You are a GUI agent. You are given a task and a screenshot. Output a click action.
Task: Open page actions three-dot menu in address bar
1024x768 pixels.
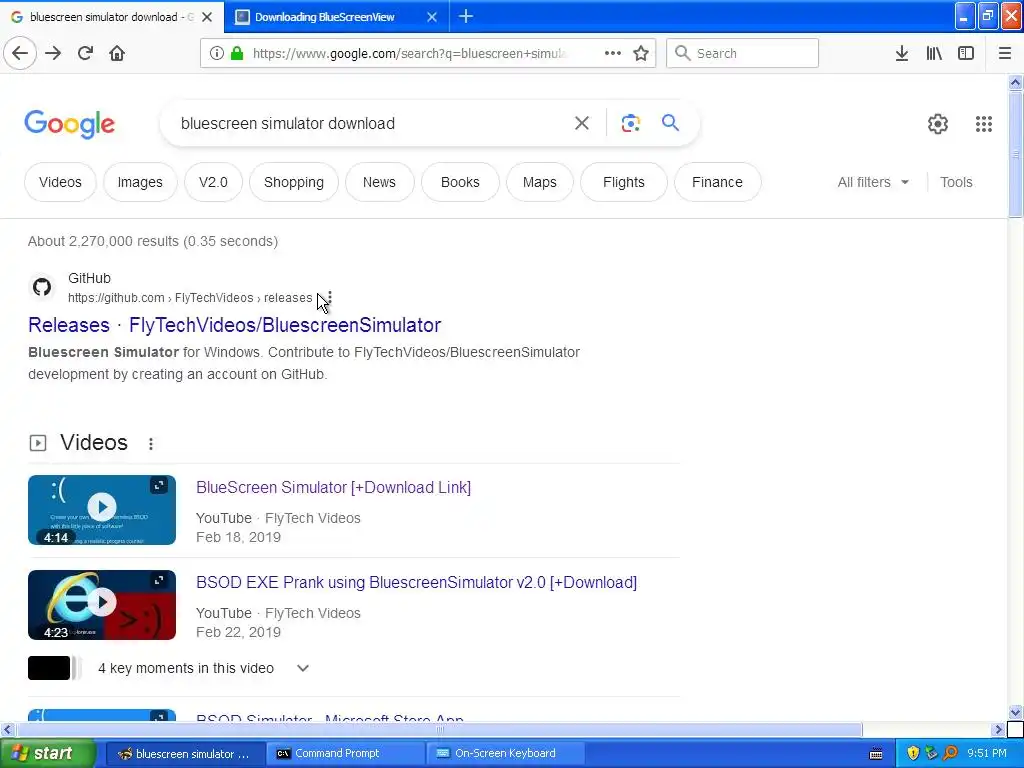click(613, 53)
